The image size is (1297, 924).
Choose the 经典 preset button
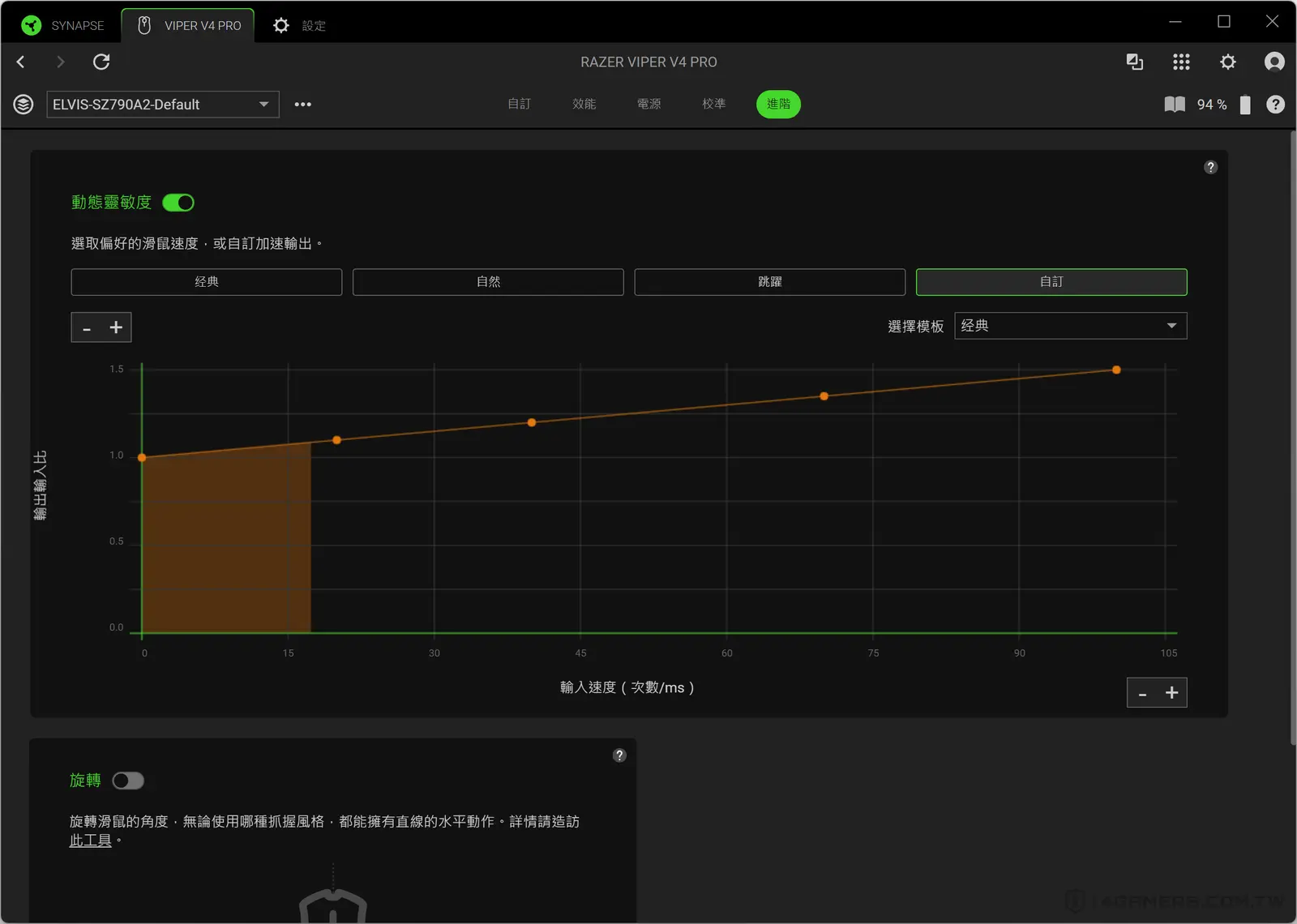coord(207,282)
